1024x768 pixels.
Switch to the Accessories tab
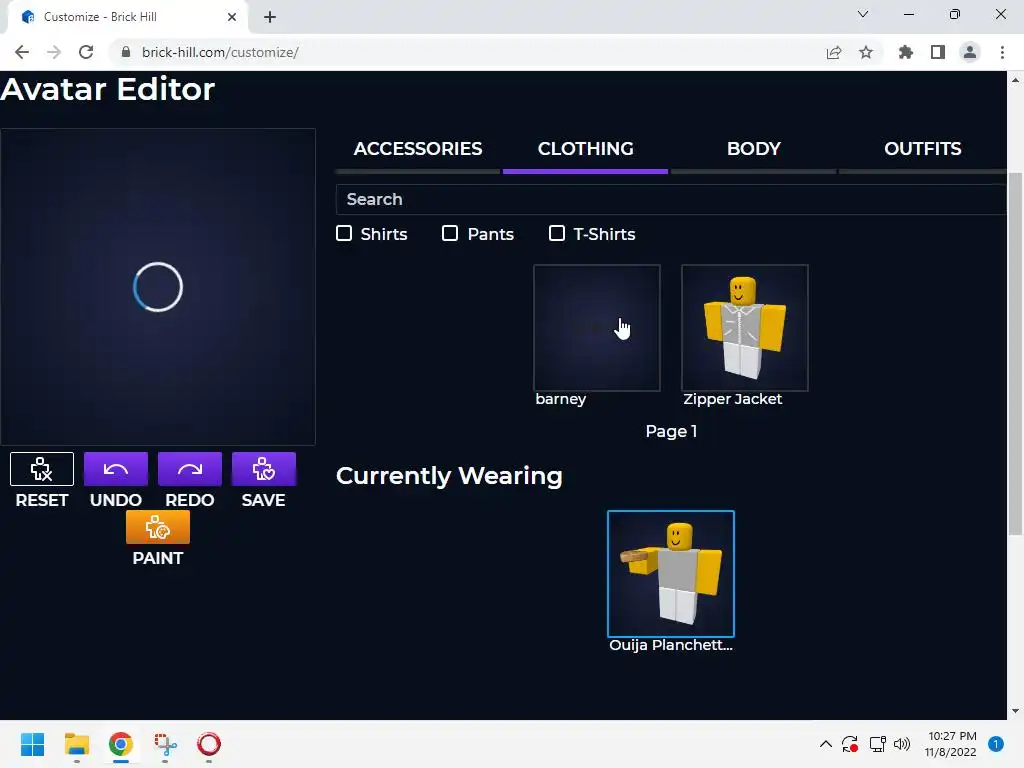(418, 149)
